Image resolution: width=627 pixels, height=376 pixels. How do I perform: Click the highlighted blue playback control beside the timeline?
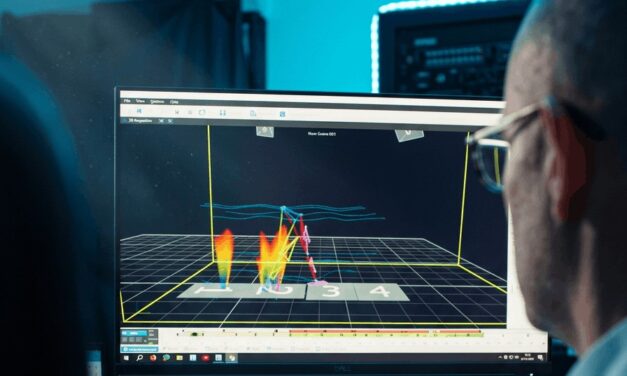[134, 333]
